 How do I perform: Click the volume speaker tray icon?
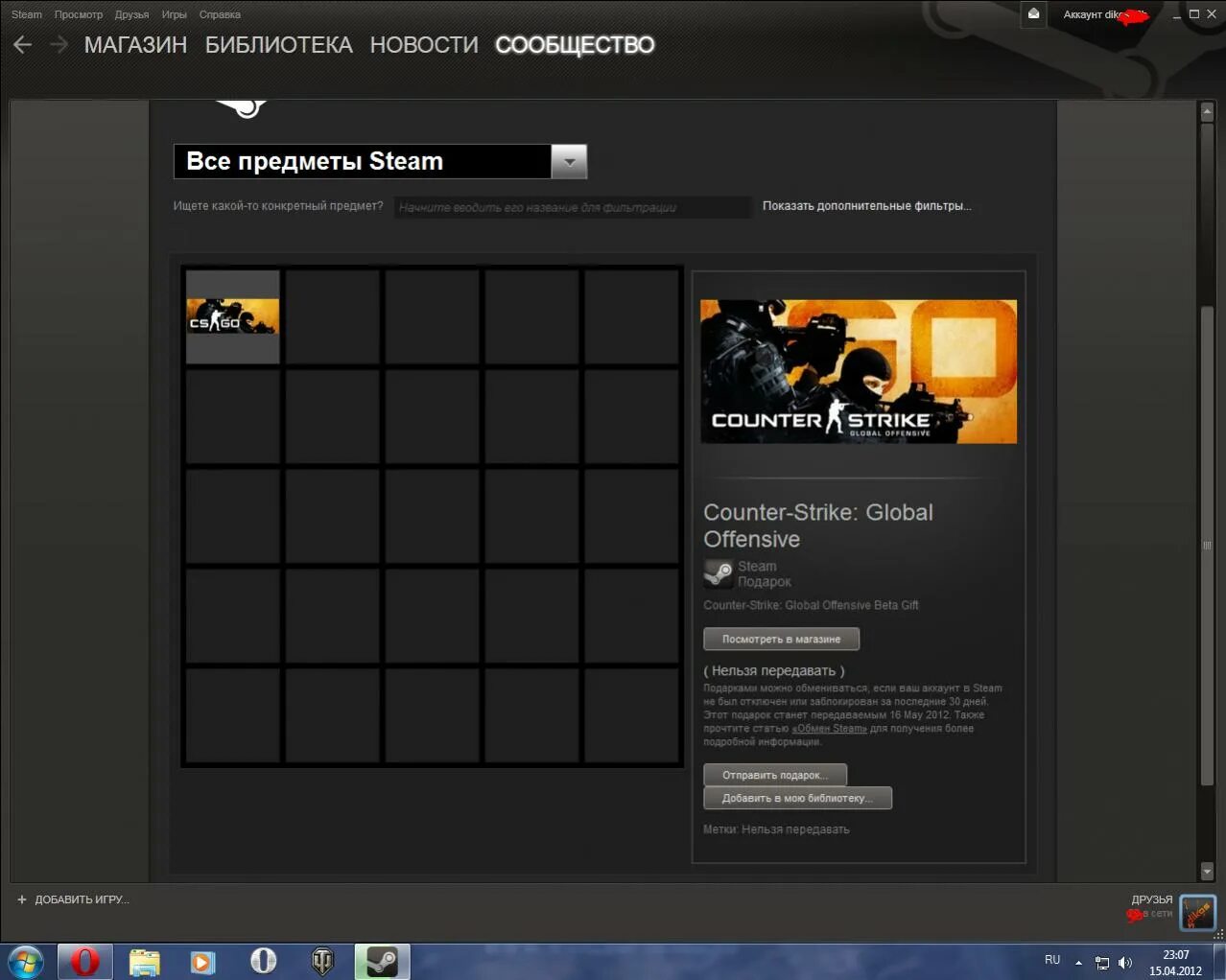[x=1125, y=963]
